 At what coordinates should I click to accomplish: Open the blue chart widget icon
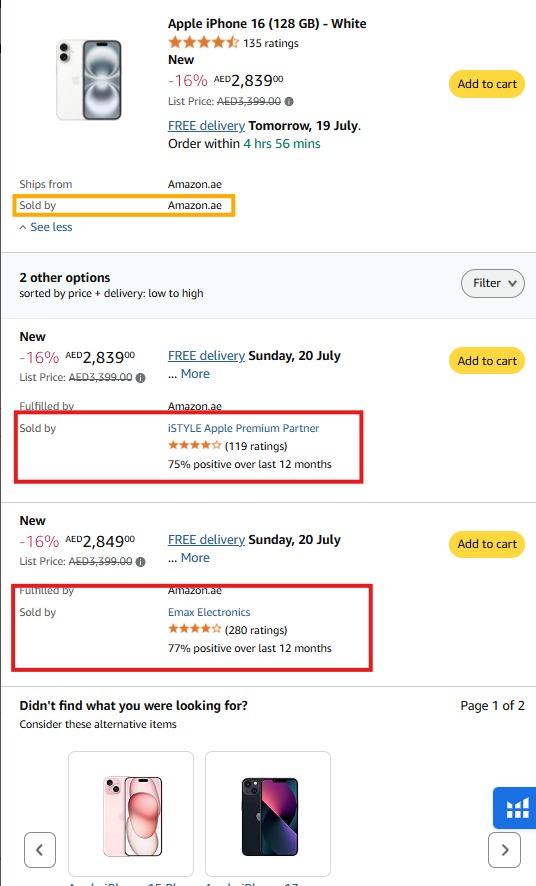click(515, 807)
